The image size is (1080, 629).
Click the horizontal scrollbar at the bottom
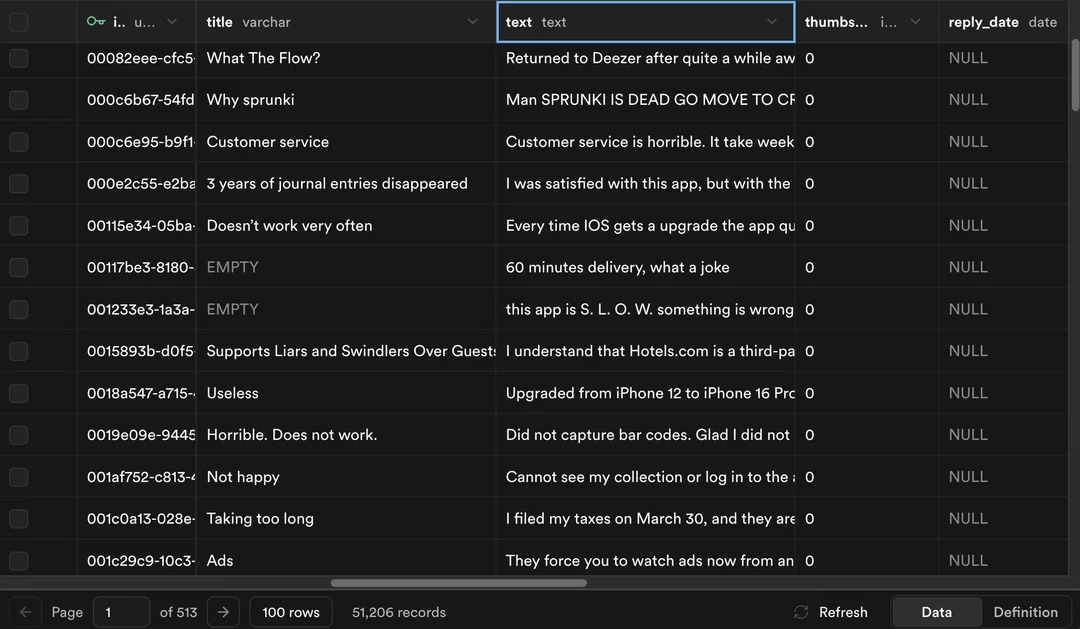(458, 582)
